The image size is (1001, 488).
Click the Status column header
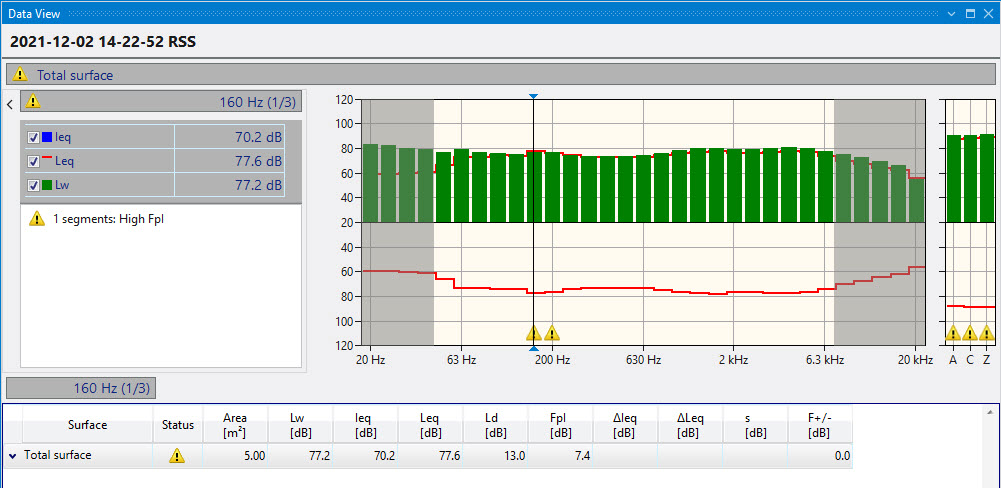(x=177, y=425)
